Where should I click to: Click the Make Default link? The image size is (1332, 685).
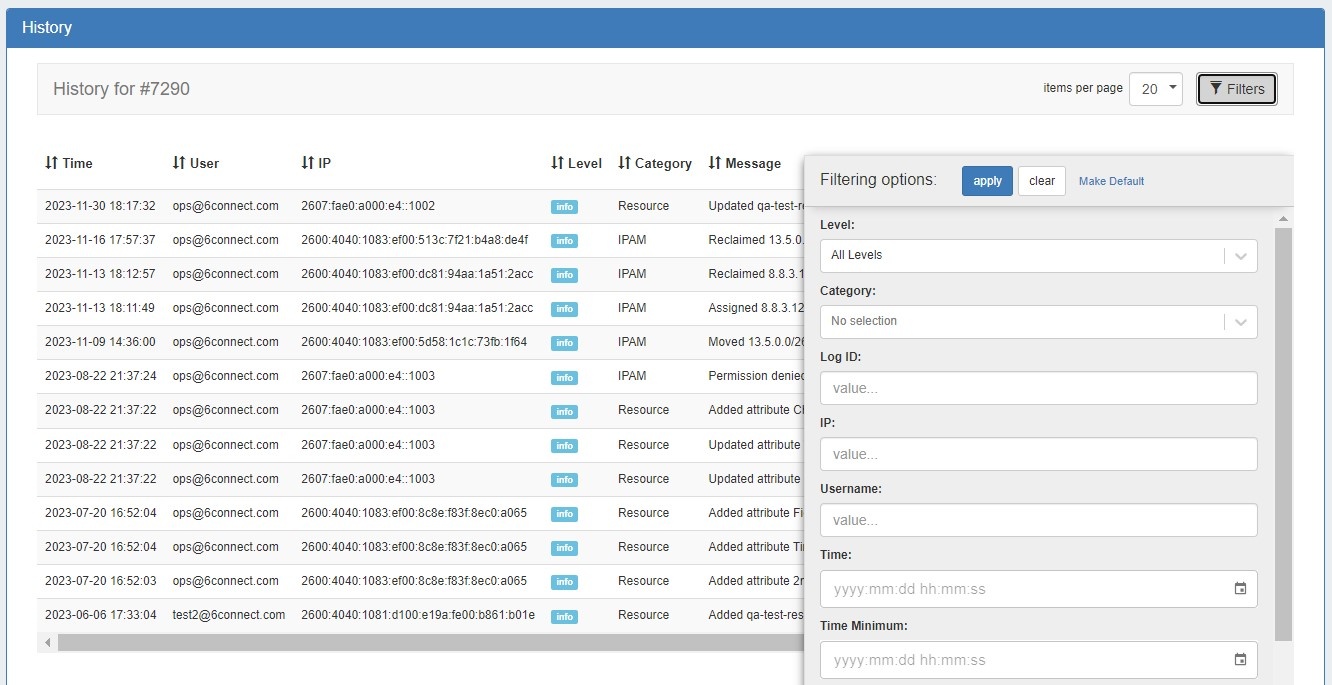coord(1111,181)
